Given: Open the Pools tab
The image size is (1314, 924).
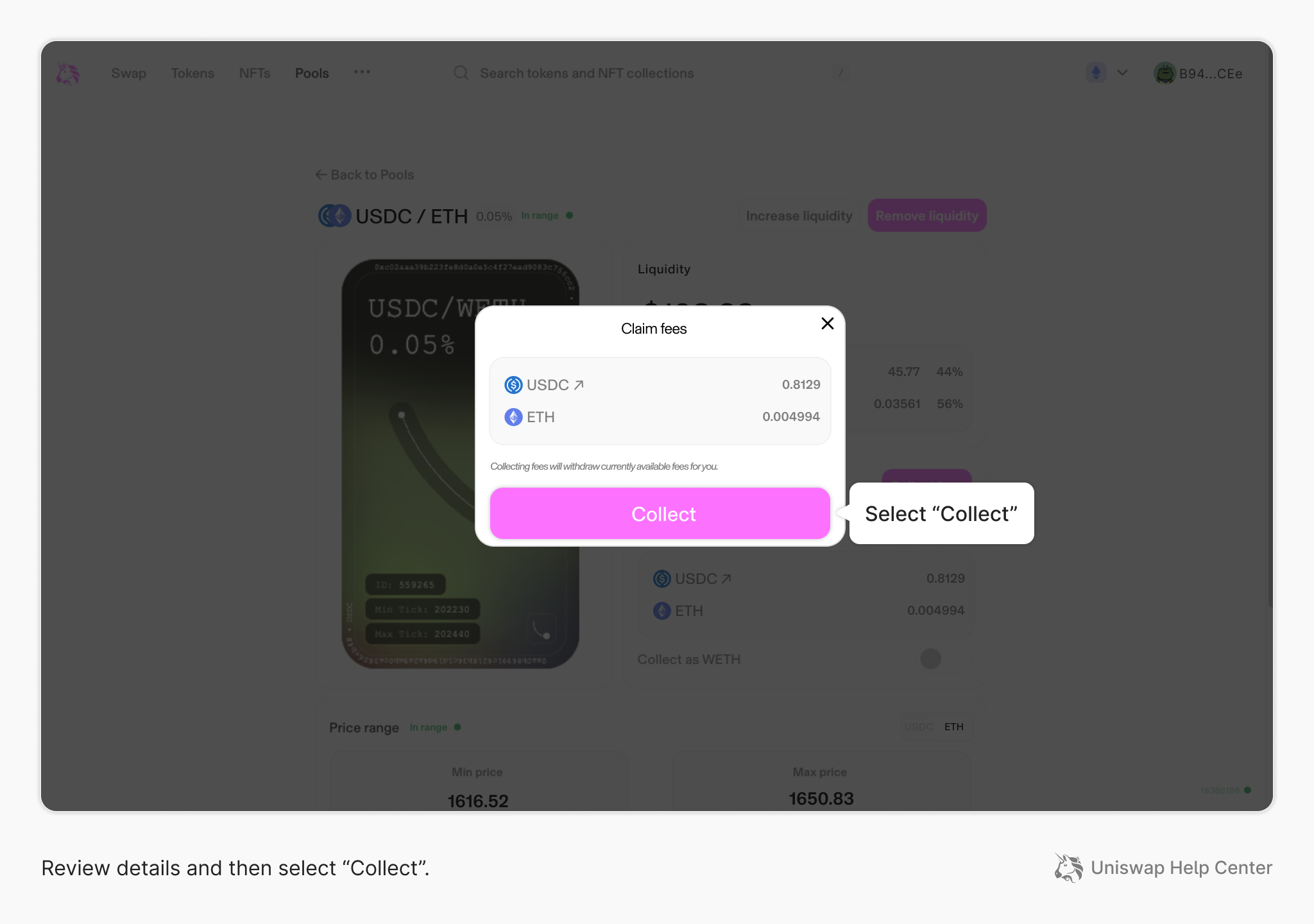Looking at the screenshot, I should click(312, 73).
